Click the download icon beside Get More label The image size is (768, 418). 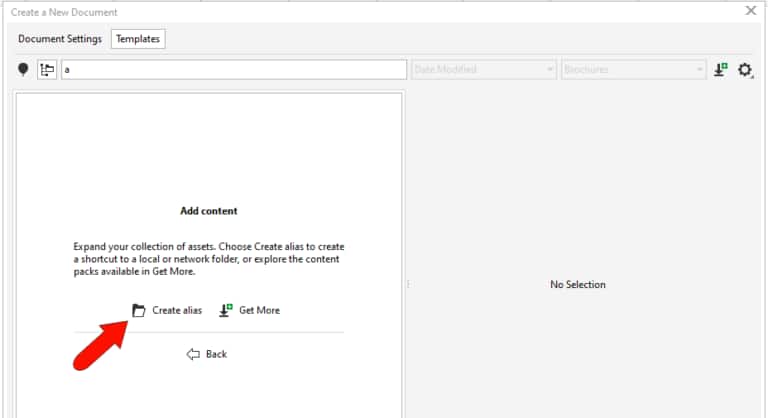point(226,310)
